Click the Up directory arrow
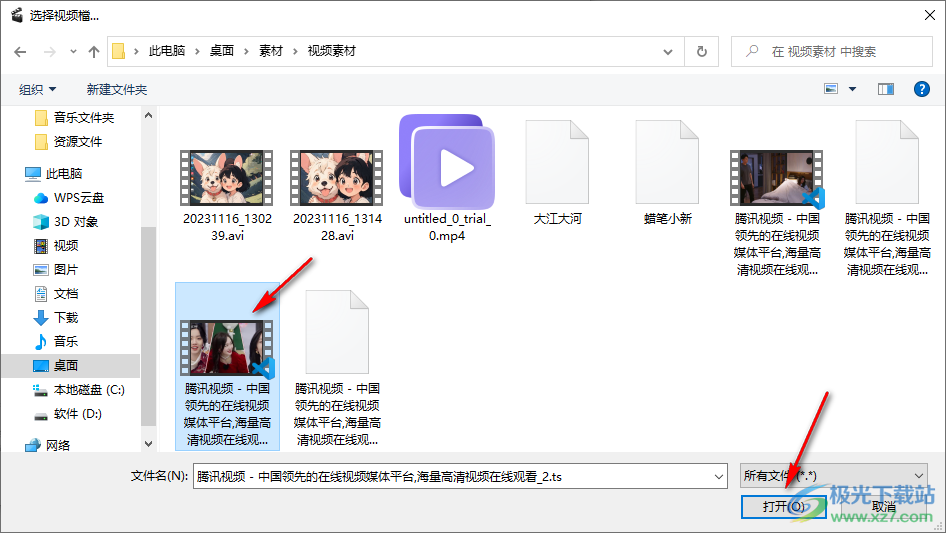Screen dimensions: 946x533 pyautogui.click(x=94, y=51)
